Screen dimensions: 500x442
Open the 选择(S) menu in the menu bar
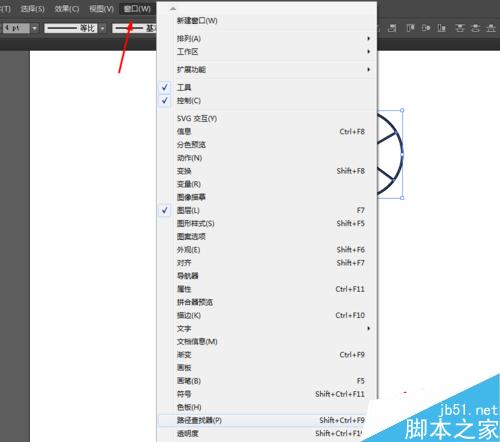(32, 9)
